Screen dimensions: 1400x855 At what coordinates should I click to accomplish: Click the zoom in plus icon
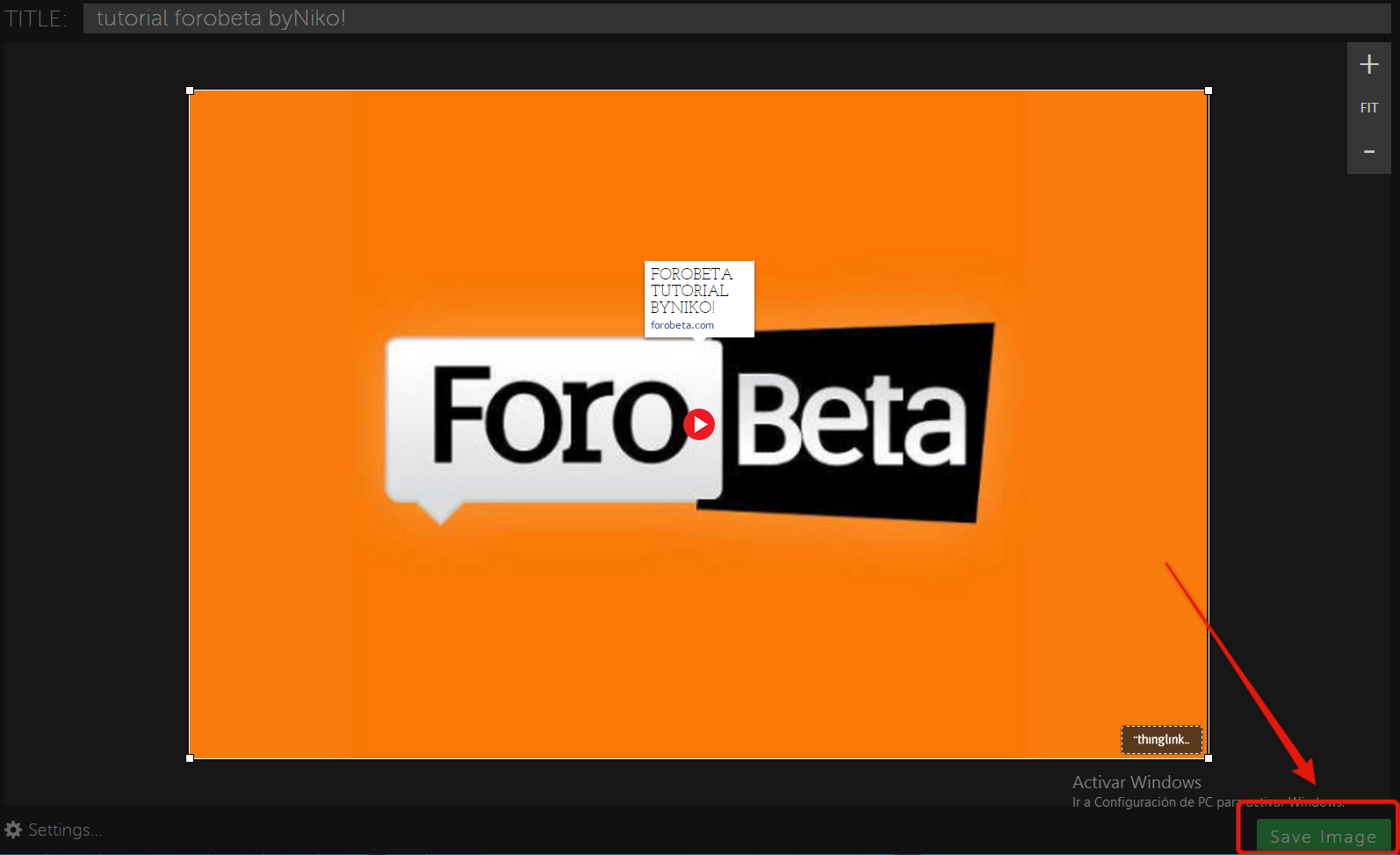pyautogui.click(x=1368, y=64)
